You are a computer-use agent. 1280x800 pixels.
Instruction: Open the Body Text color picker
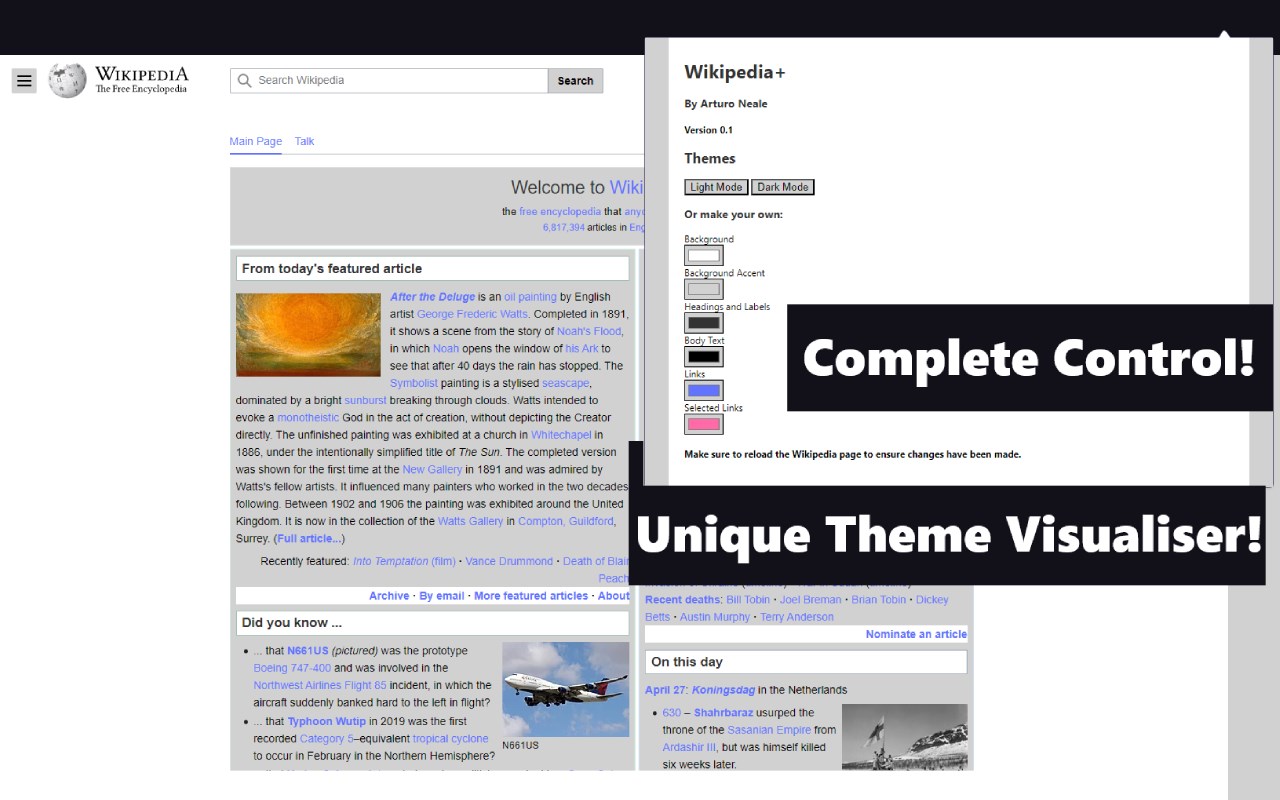704,357
